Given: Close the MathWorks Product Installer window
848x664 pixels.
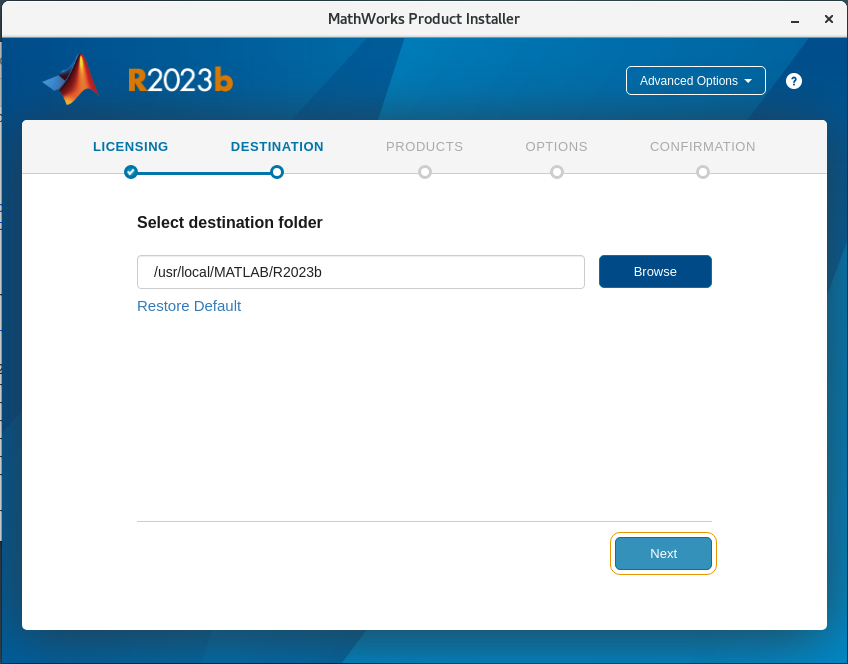Looking at the screenshot, I should pos(829,19).
